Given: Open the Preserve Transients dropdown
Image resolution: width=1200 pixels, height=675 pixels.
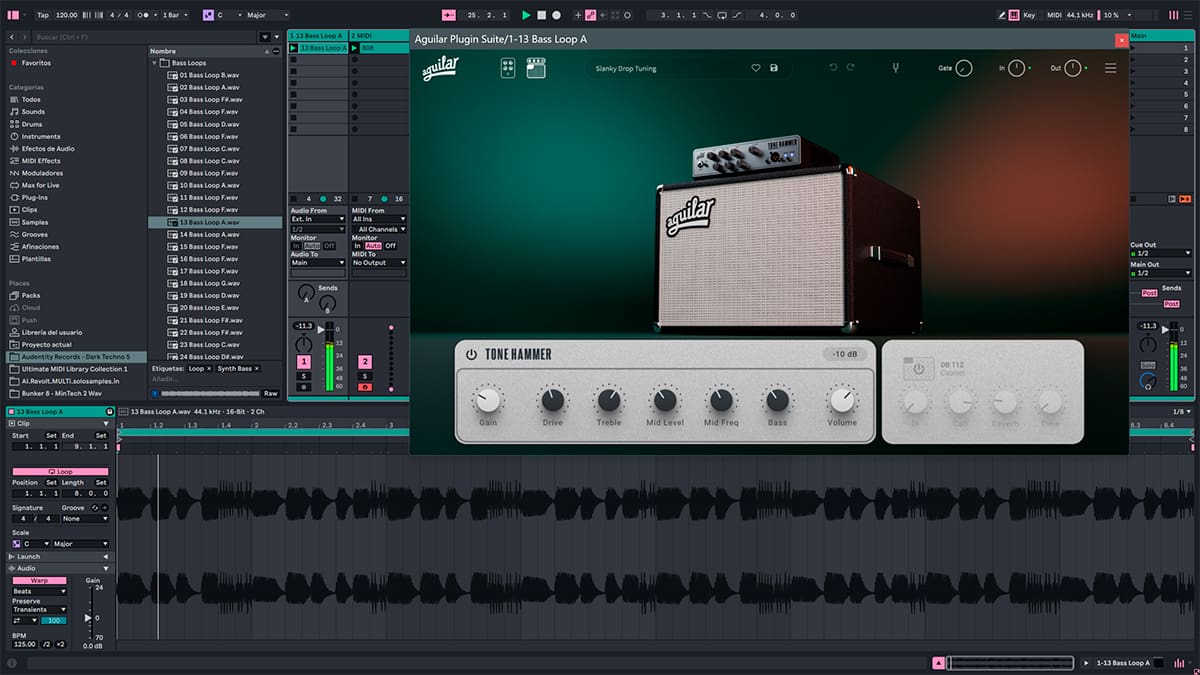Looking at the screenshot, I should pyautogui.click(x=39, y=609).
